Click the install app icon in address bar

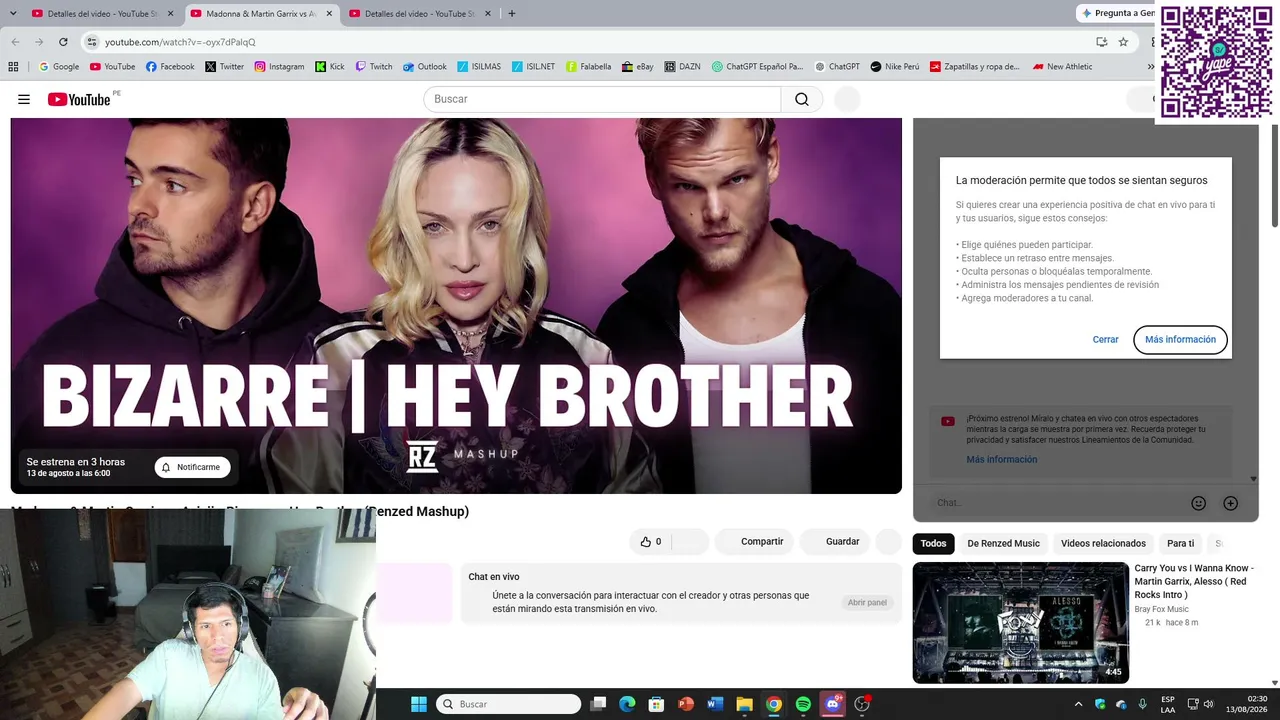[1101, 42]
